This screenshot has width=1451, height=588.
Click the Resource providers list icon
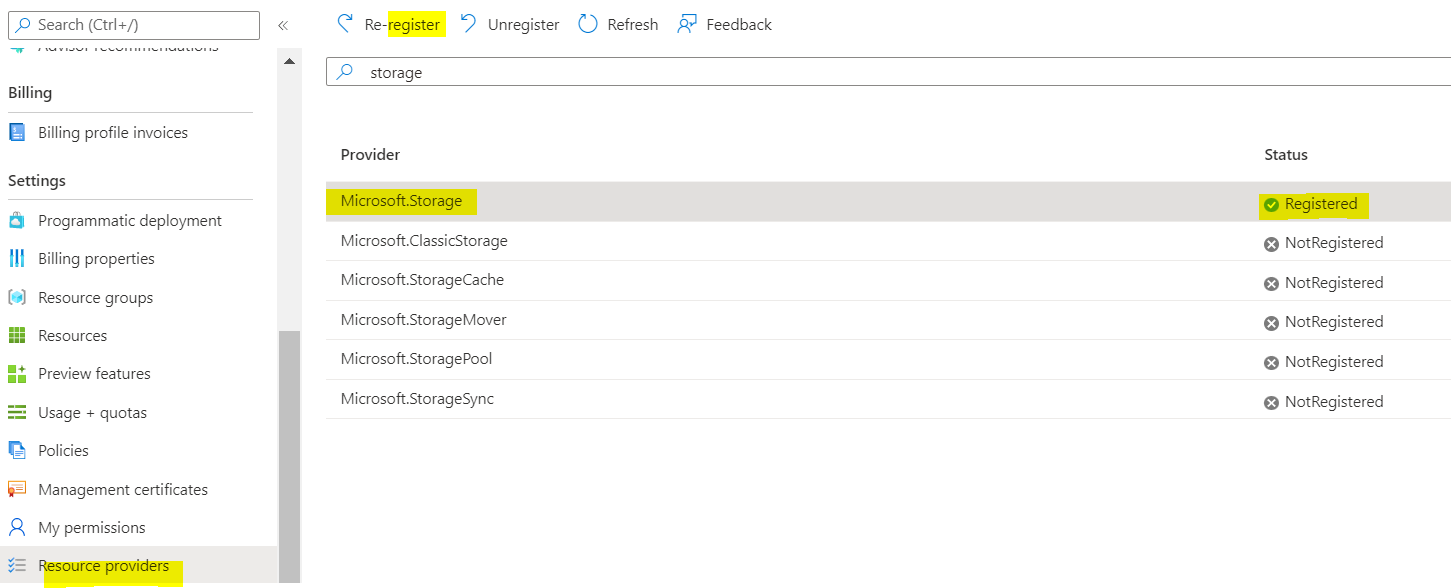point(17,566)
